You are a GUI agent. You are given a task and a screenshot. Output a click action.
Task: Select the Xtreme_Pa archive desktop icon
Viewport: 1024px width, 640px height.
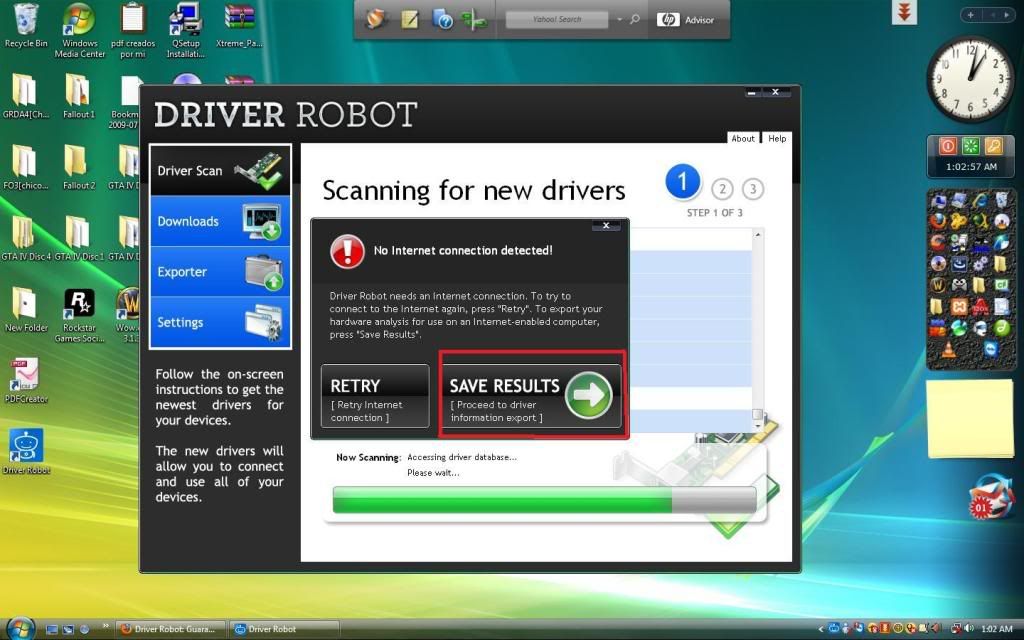(x=239, y=26)
